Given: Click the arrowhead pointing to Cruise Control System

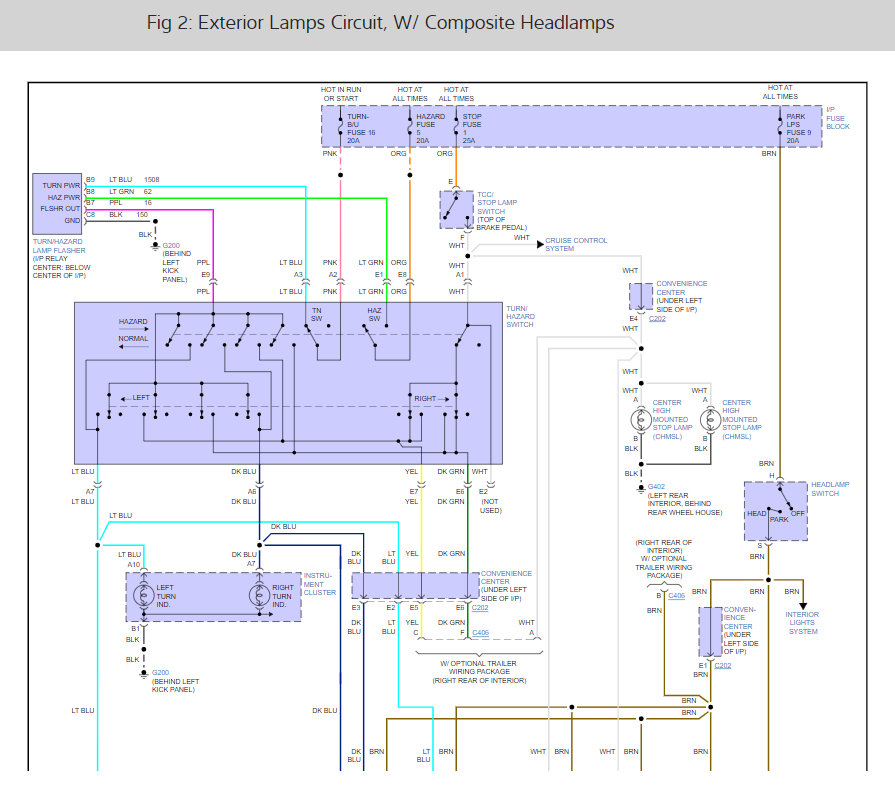Looking at the screenshot, I should point(540,244).
